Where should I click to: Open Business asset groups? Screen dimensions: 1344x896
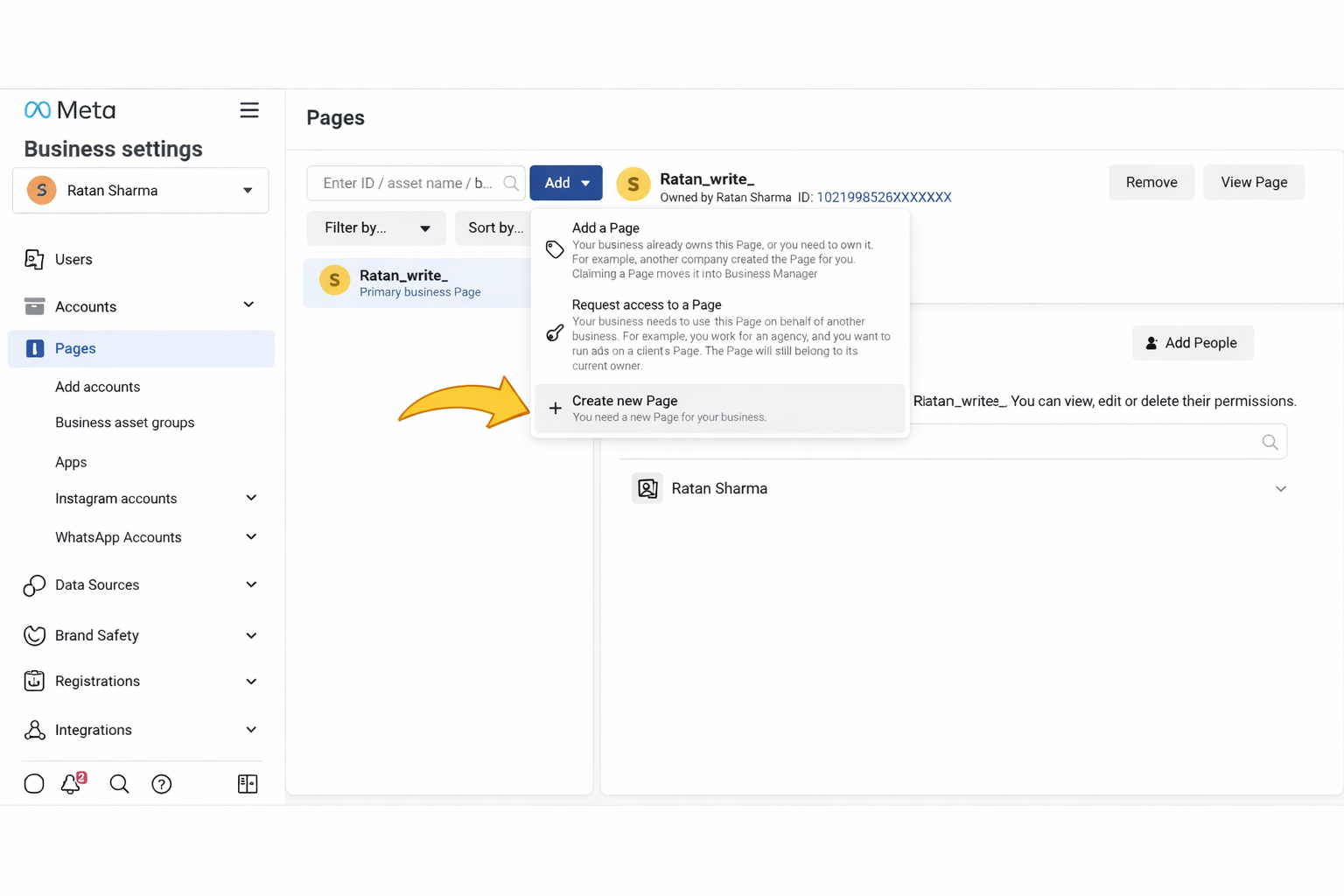125,423
